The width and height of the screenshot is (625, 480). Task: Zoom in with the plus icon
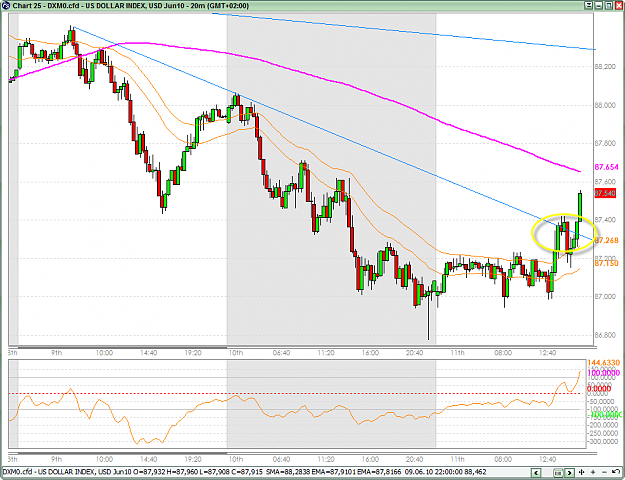593,472
